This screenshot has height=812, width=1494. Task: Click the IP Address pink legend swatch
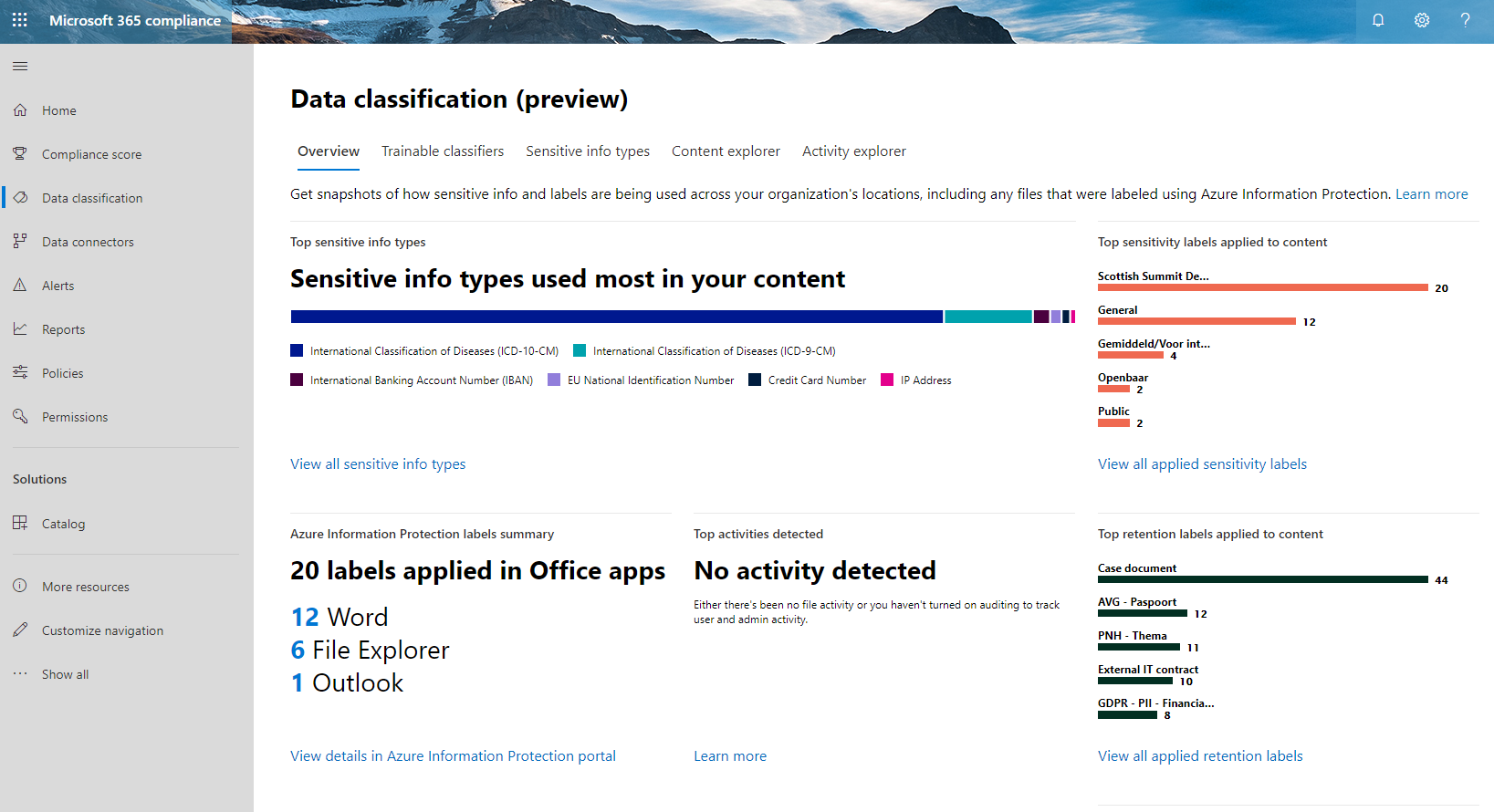[887, 380]
